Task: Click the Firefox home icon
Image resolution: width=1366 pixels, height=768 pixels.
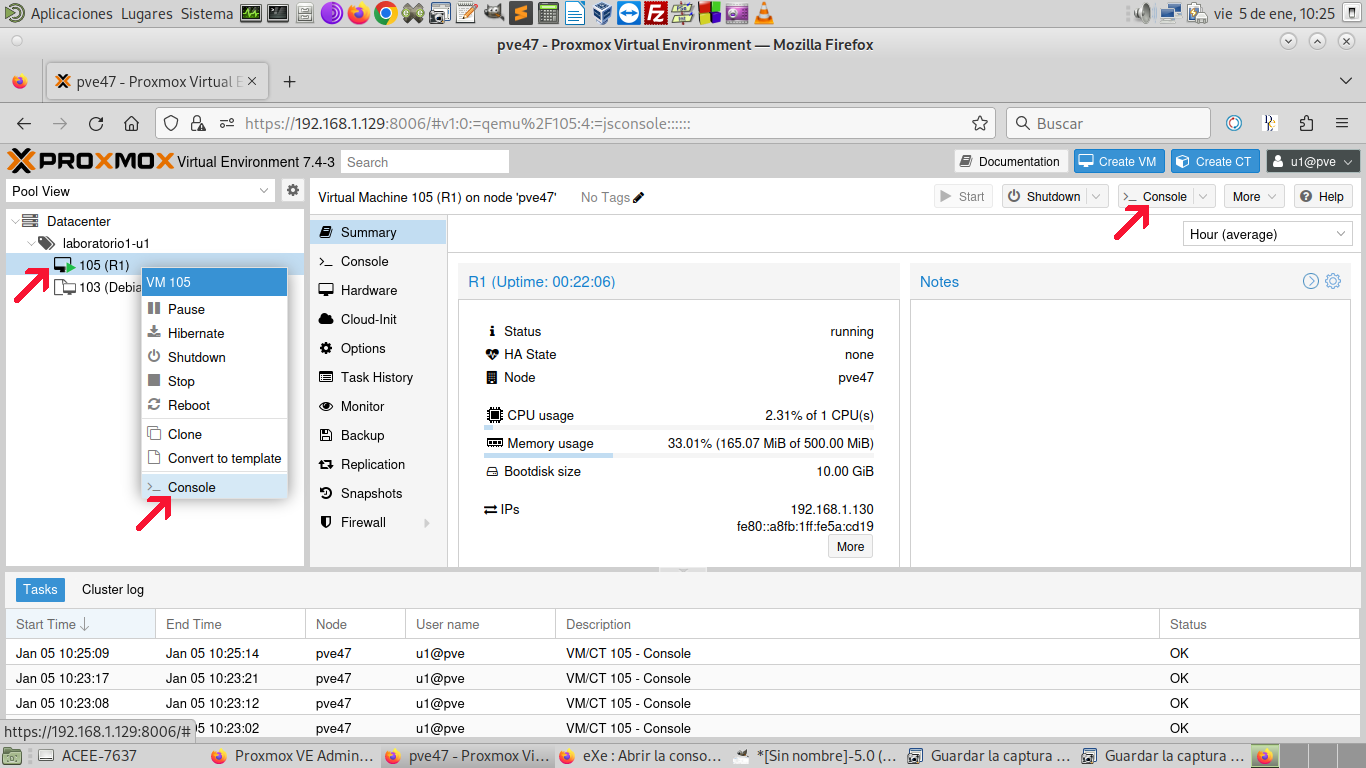Action: pyautogui.click(x=131, y=124)
